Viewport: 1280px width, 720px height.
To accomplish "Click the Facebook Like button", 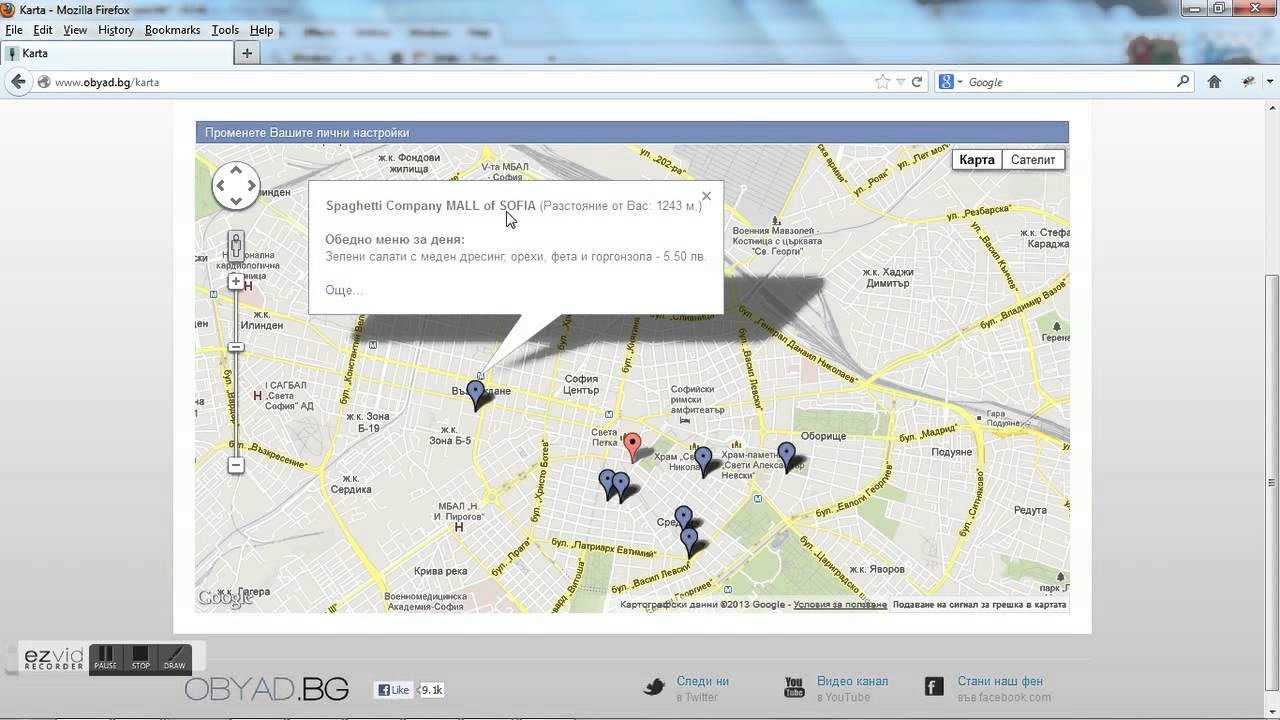I will pyautogui.click(x=393, y=690).
